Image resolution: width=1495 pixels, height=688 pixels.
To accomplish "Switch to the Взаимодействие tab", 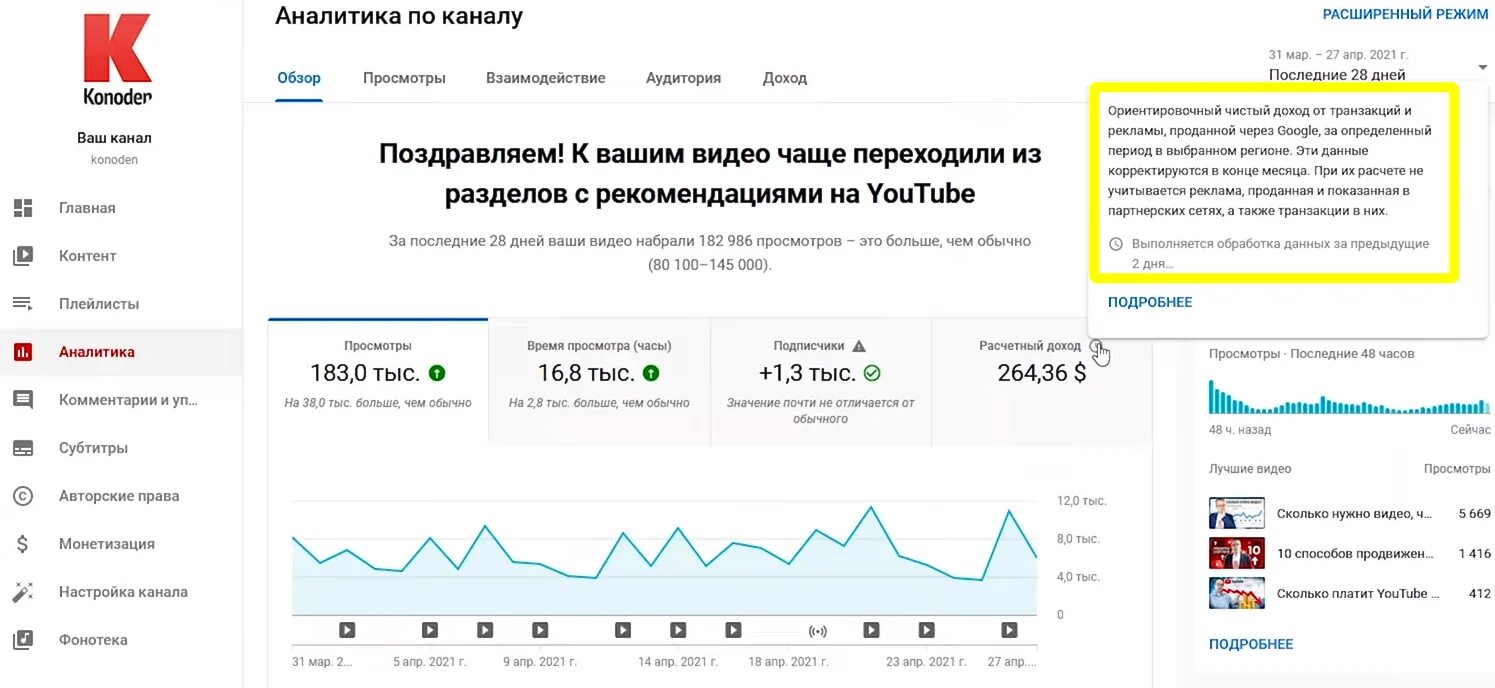I will (x=546, y=78).
